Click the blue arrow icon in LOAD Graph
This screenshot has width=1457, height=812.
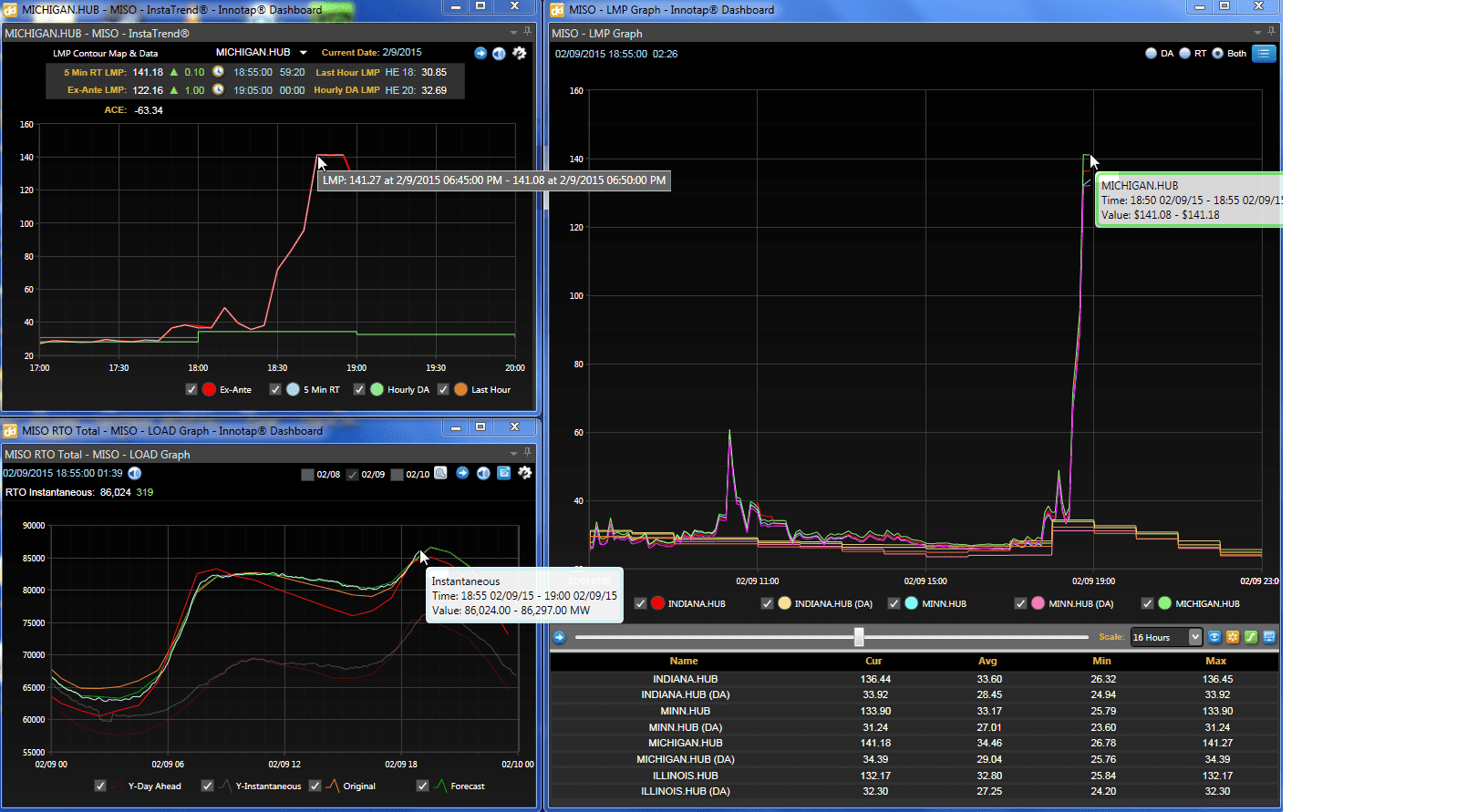[462, 473]
